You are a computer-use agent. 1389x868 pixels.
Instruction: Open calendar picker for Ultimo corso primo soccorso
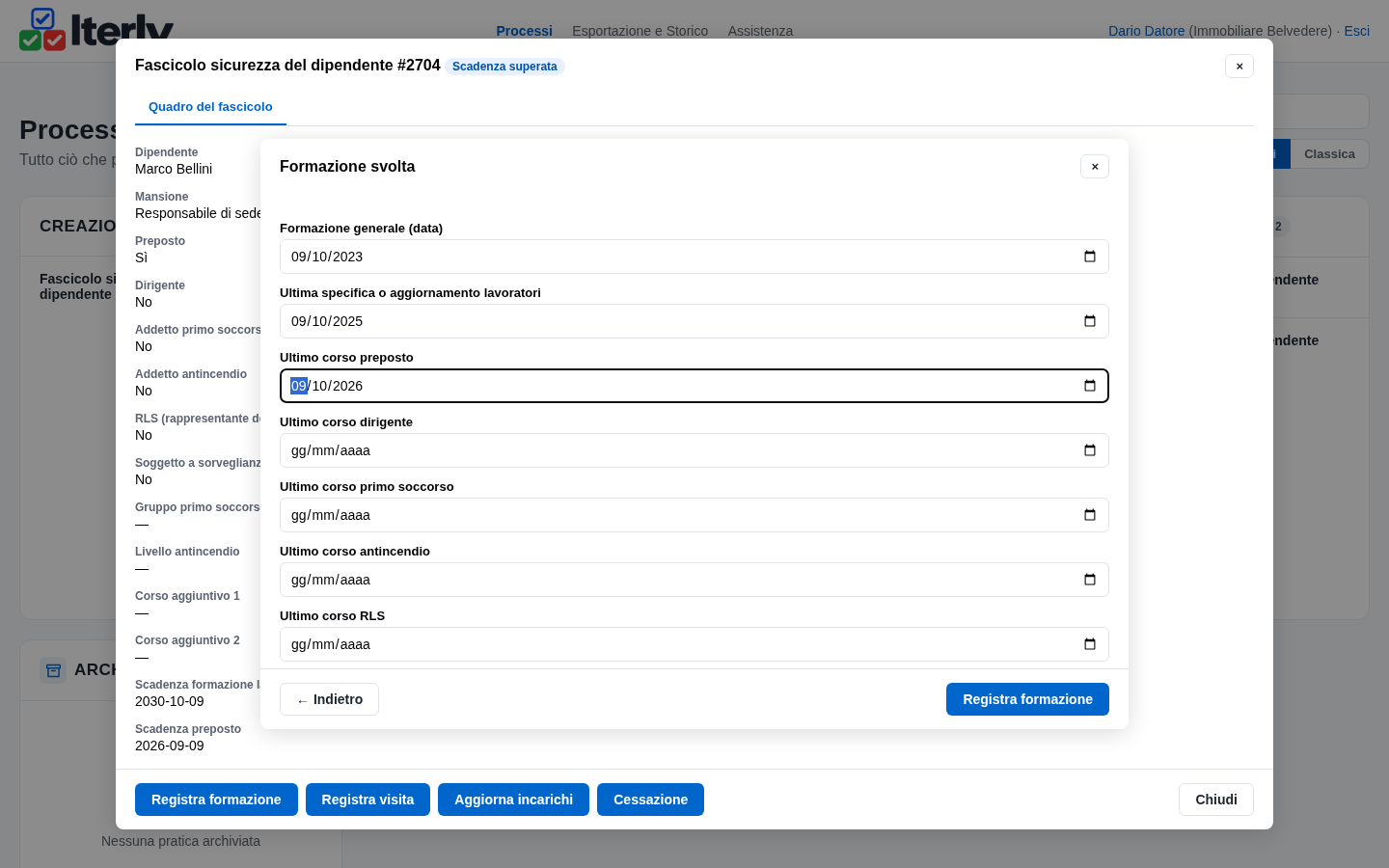coord(1090,515)
